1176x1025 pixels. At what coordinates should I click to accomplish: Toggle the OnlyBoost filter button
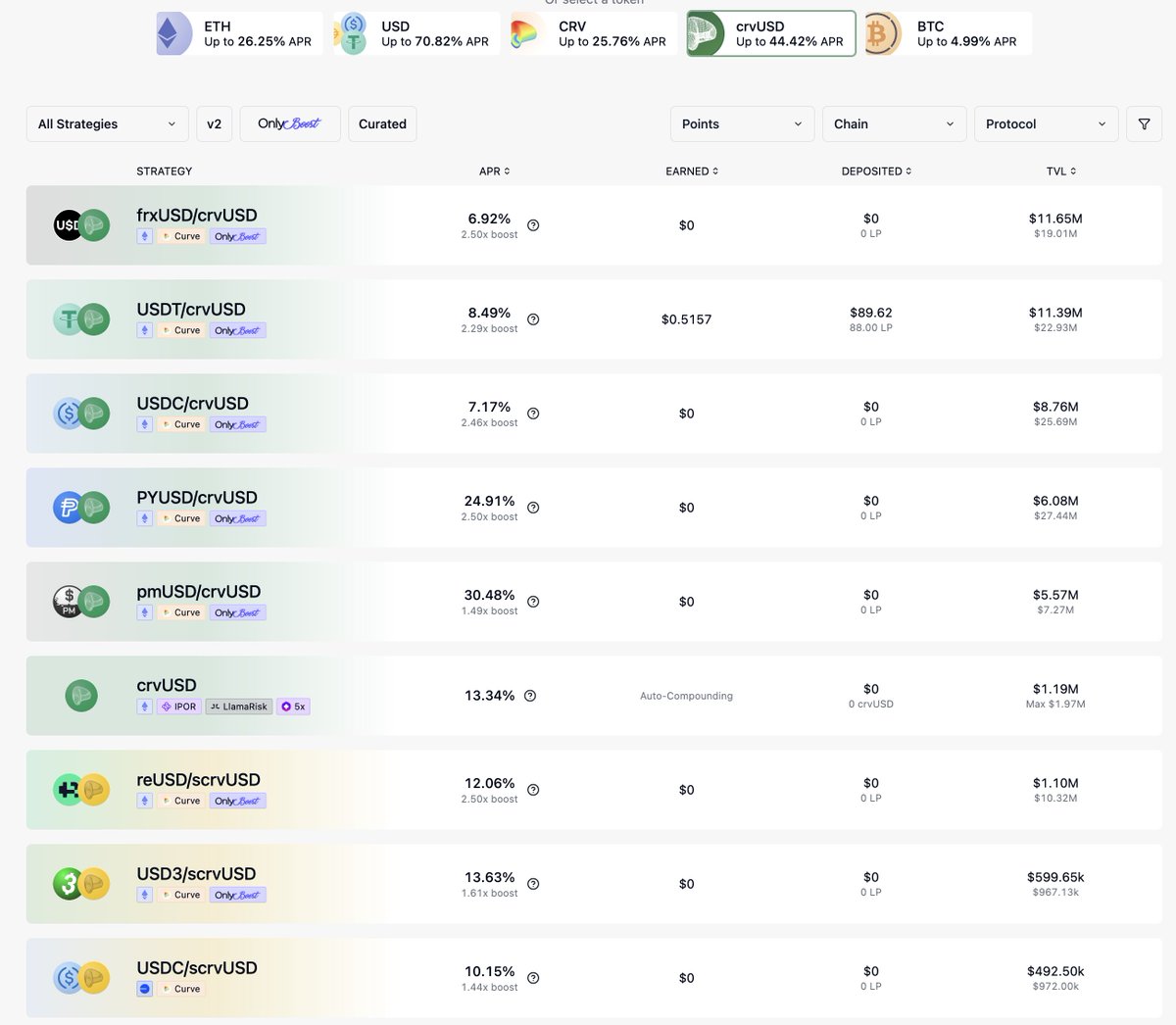[290, 124]
